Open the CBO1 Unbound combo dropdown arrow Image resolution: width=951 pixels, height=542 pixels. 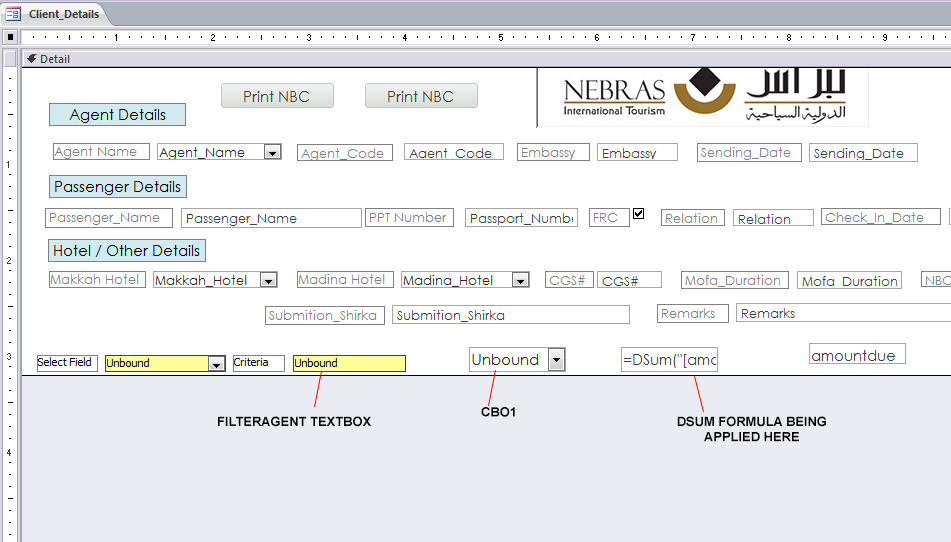point(556,360)
